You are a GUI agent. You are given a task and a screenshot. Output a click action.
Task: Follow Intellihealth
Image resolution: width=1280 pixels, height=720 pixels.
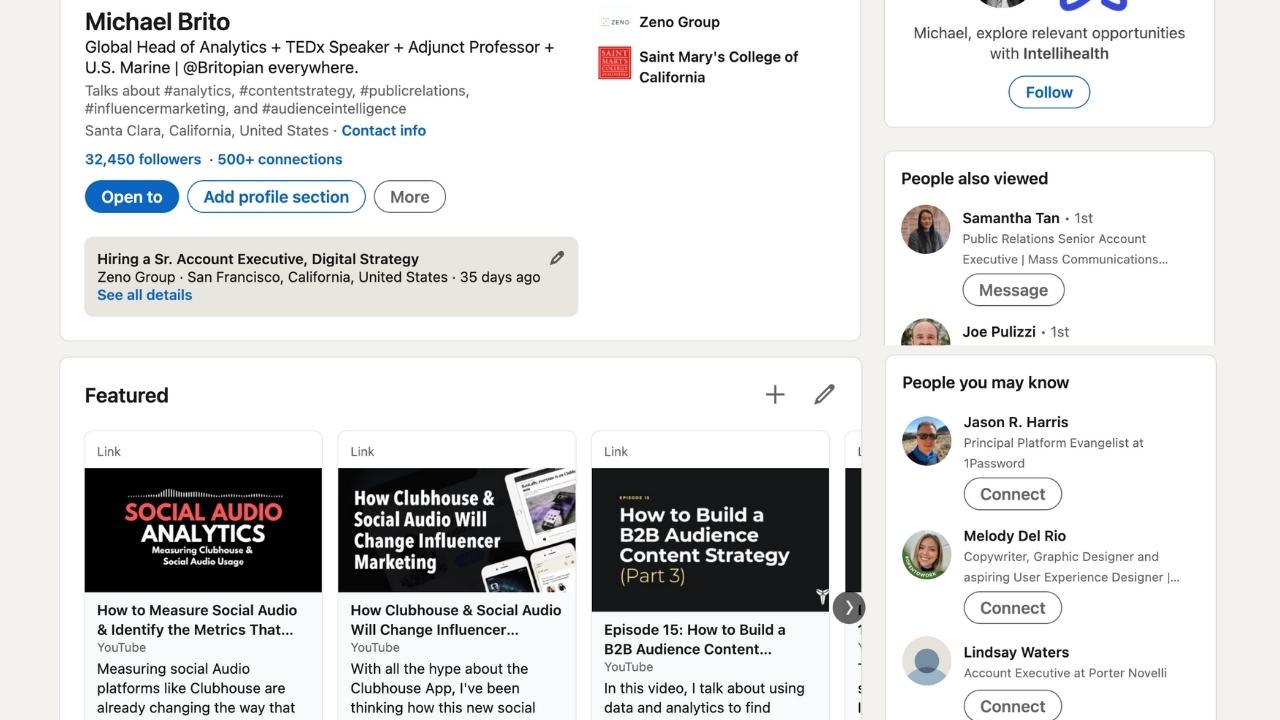pos(1049,92)
